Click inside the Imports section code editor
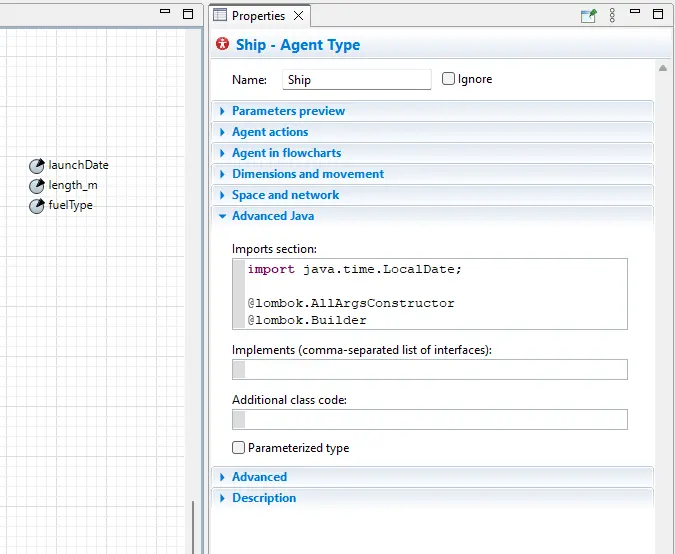The height and width of the screenshot is (554, 675). tap(430, 294)
